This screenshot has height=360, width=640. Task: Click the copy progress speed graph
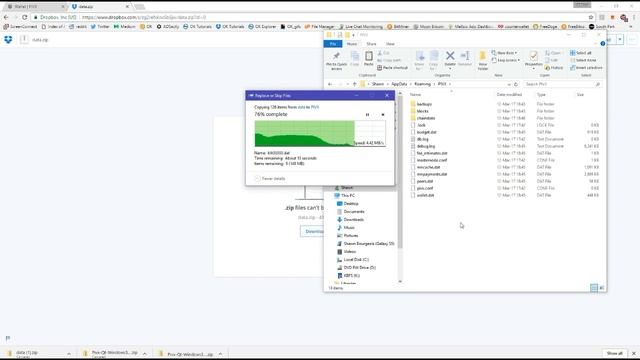(320, 133)
